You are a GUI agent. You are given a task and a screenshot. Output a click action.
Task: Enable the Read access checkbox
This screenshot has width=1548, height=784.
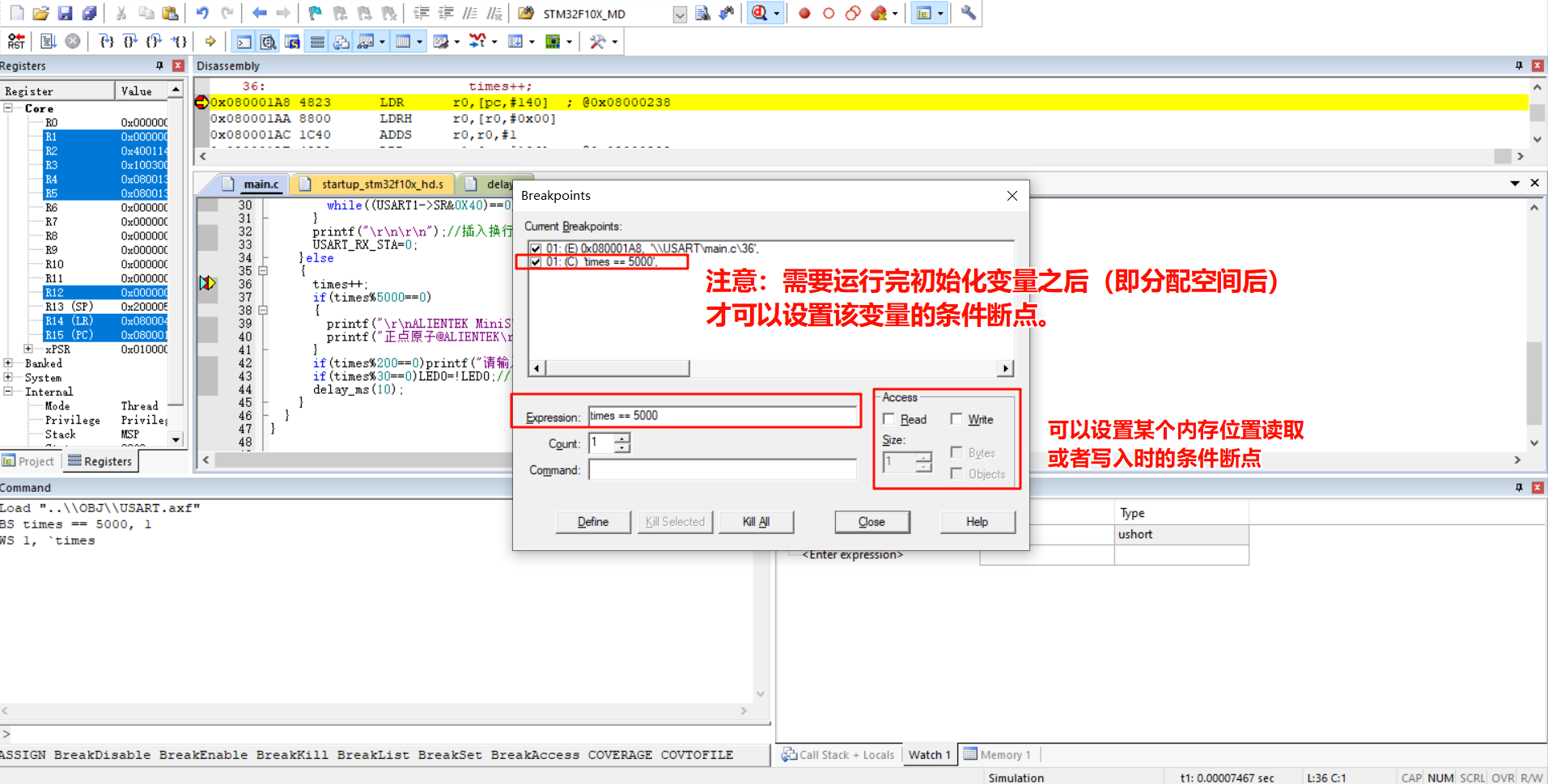coord(889,419)
